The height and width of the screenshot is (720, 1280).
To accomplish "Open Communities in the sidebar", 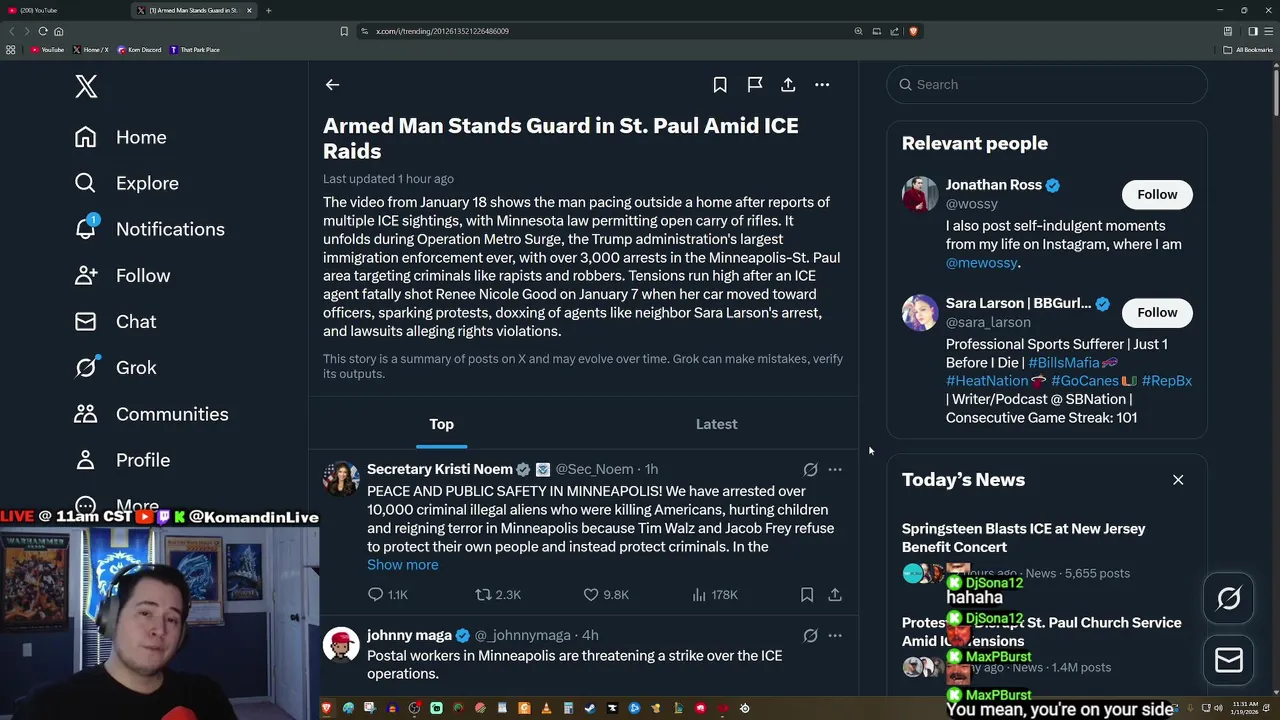I will pos(151,414).
